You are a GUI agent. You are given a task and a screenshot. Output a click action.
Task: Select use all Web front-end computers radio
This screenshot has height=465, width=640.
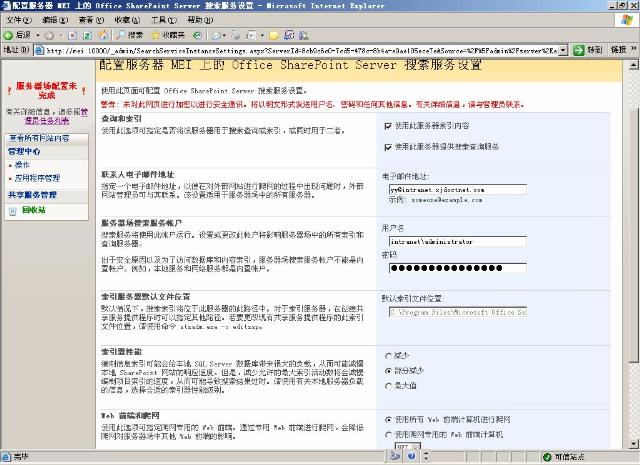pyautogui.click(x=389, y=420)
